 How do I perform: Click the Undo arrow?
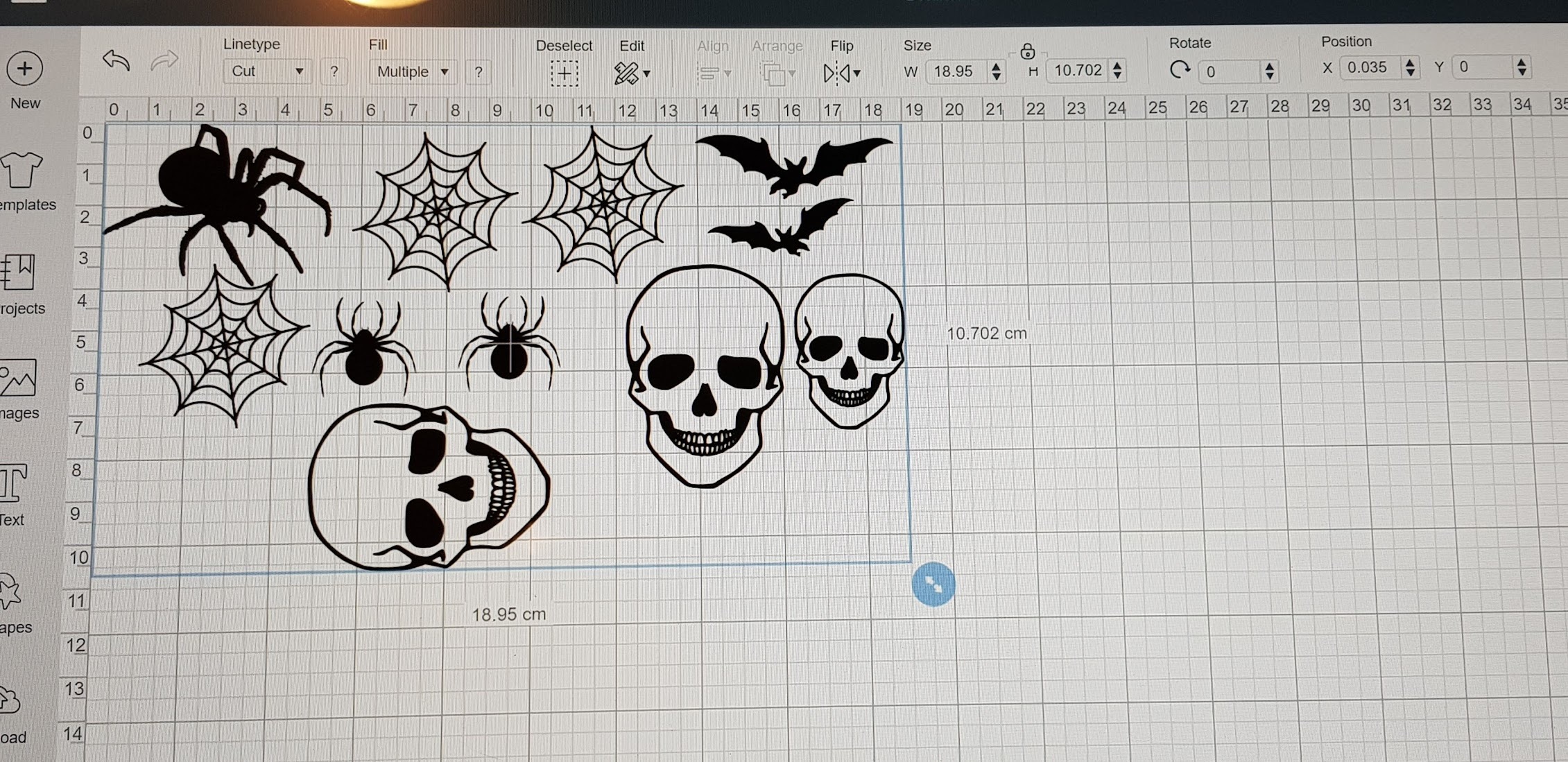[117, 61]
